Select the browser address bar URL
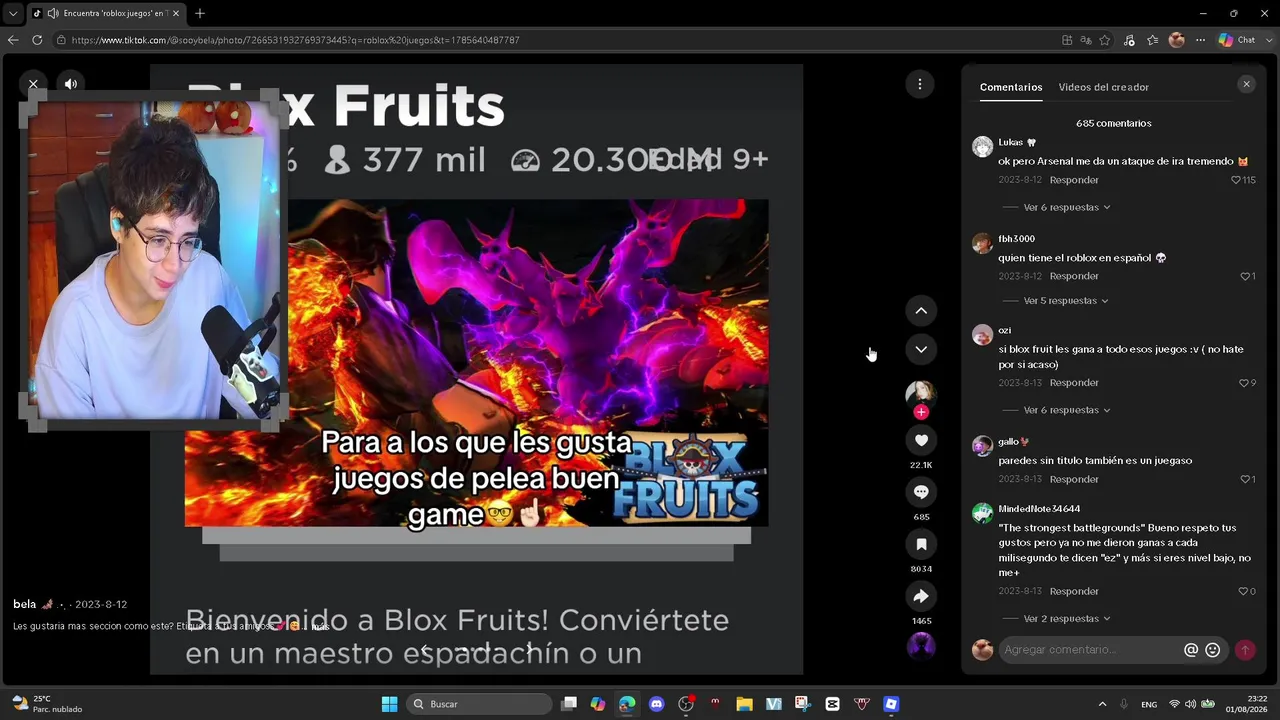This screenshot has height=720, width=1280. [x=295, y=40]
